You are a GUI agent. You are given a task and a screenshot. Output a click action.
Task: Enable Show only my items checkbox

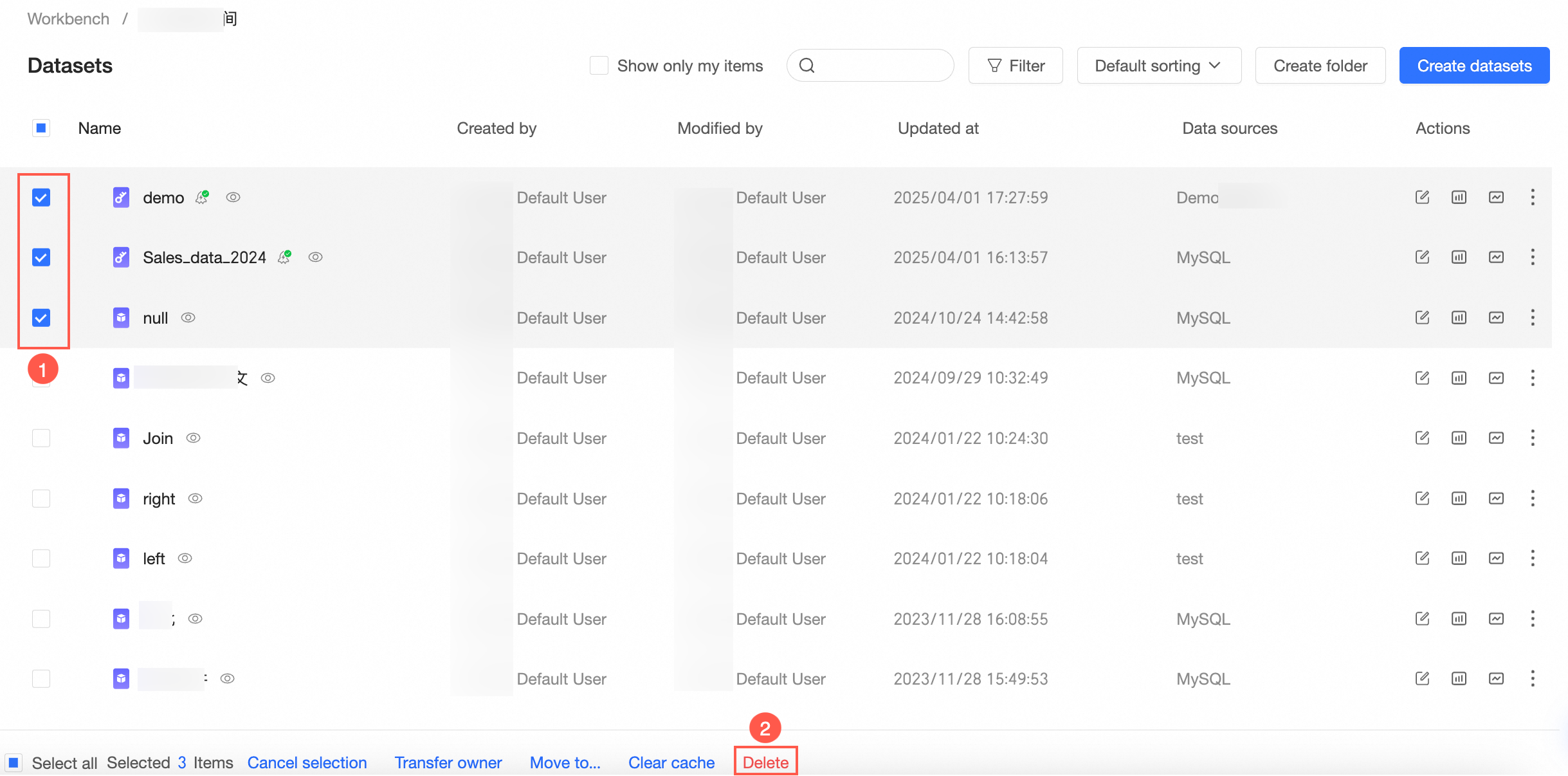tap(599, 66)
